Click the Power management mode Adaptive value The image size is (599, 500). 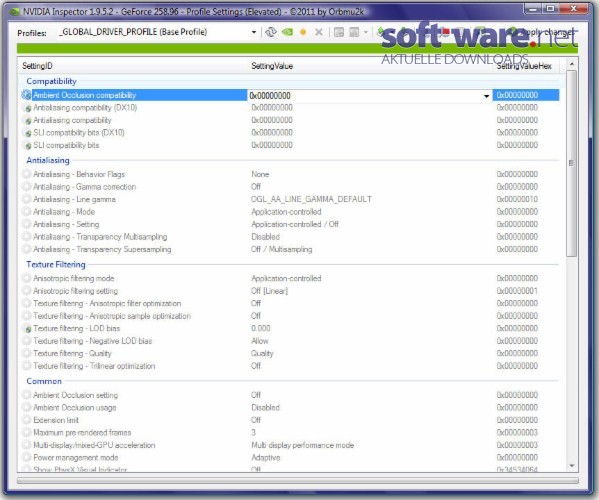pyautogui.click(x=266, y=457)
